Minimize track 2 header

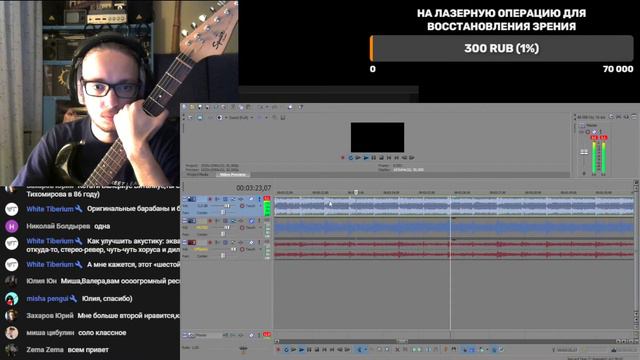[184, 221]
